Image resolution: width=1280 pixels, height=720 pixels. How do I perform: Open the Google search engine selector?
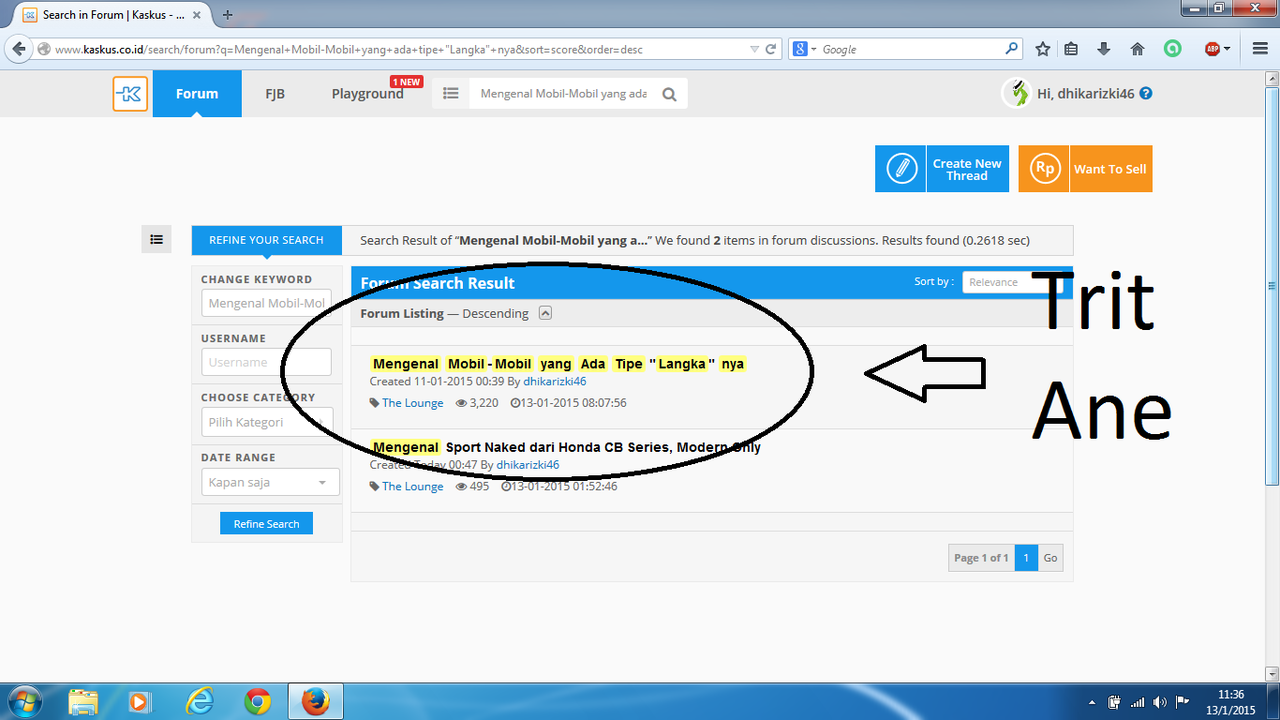tap(804, 49)
